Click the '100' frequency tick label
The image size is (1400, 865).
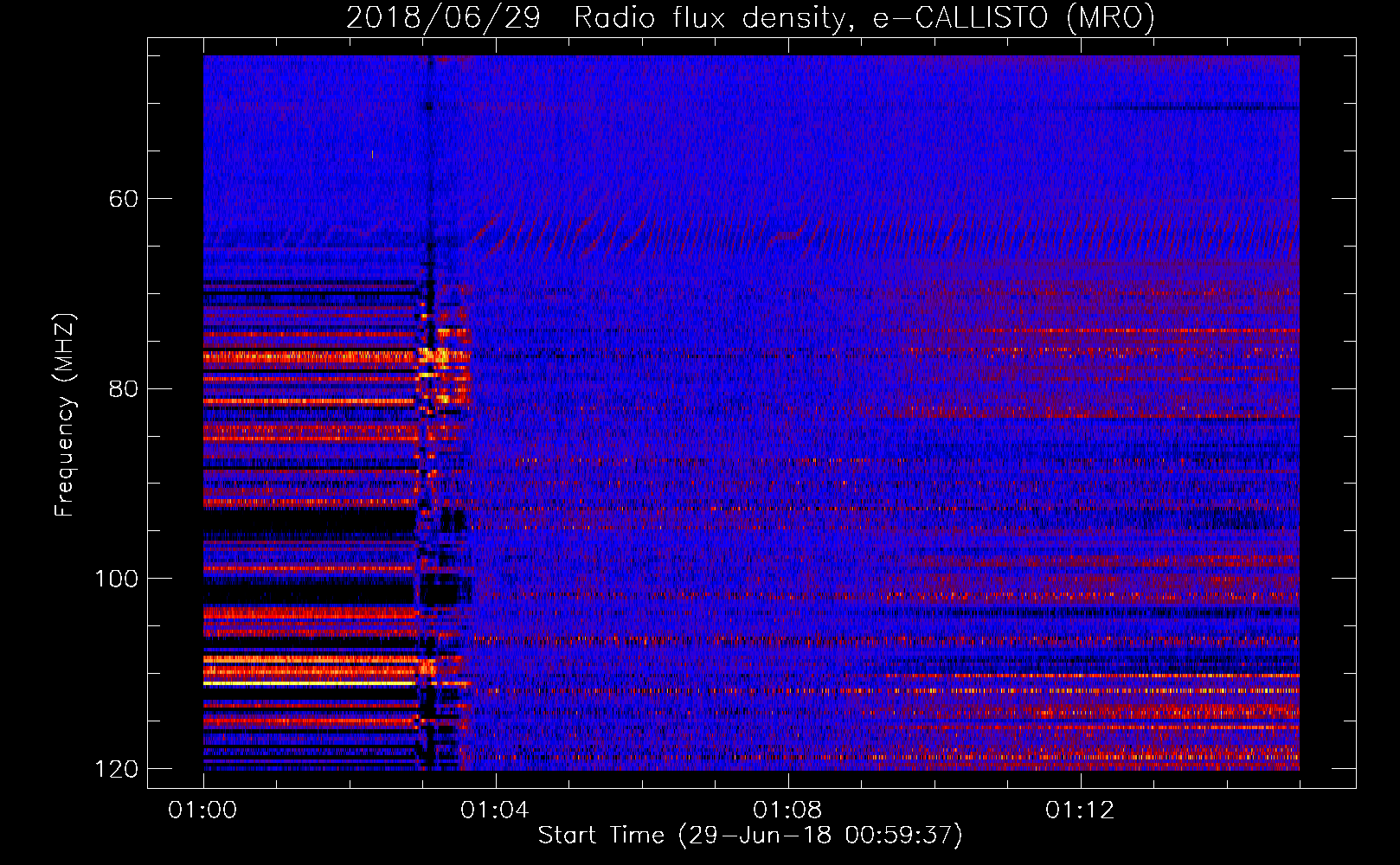tap(116, 579)
